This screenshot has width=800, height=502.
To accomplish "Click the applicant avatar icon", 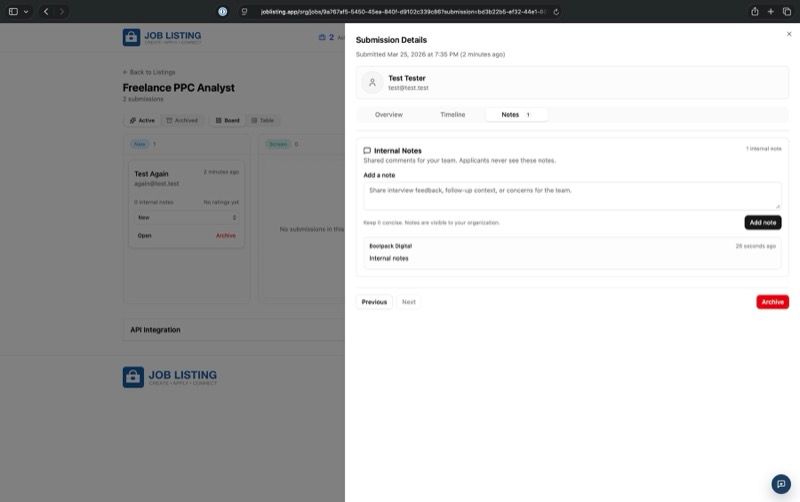I will click(372, 83).
